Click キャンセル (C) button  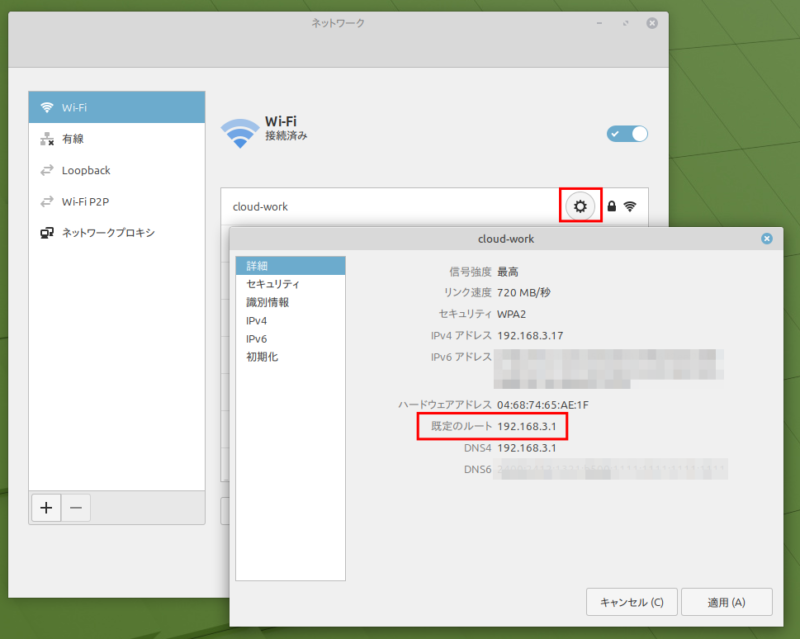[632, 602]
